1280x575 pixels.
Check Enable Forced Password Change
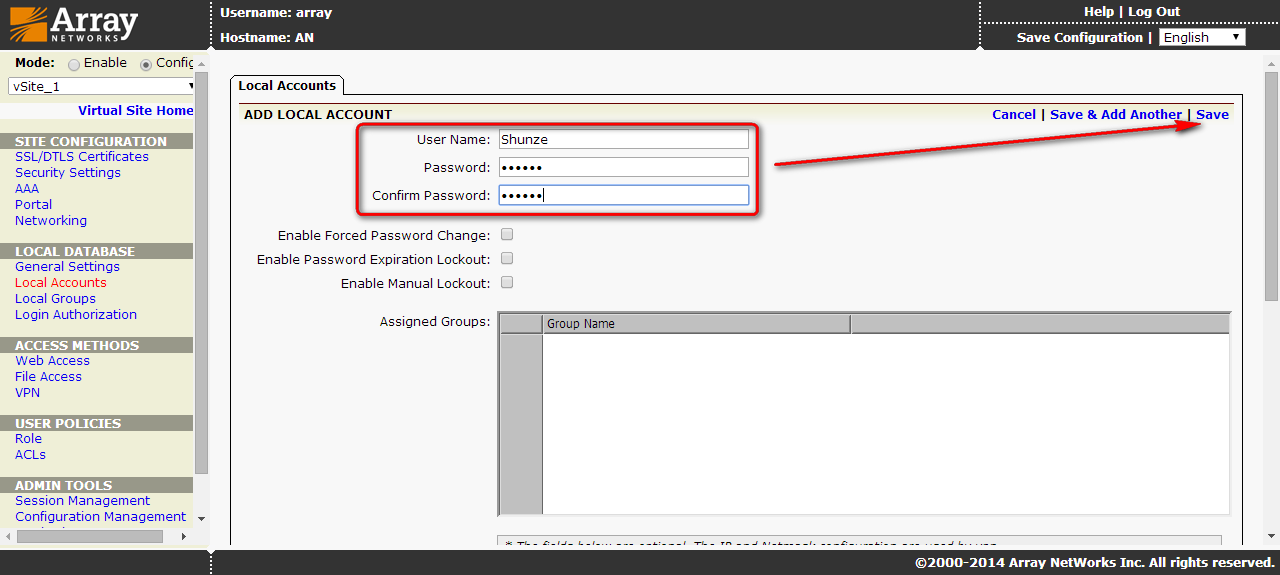[x=507, y=235]
